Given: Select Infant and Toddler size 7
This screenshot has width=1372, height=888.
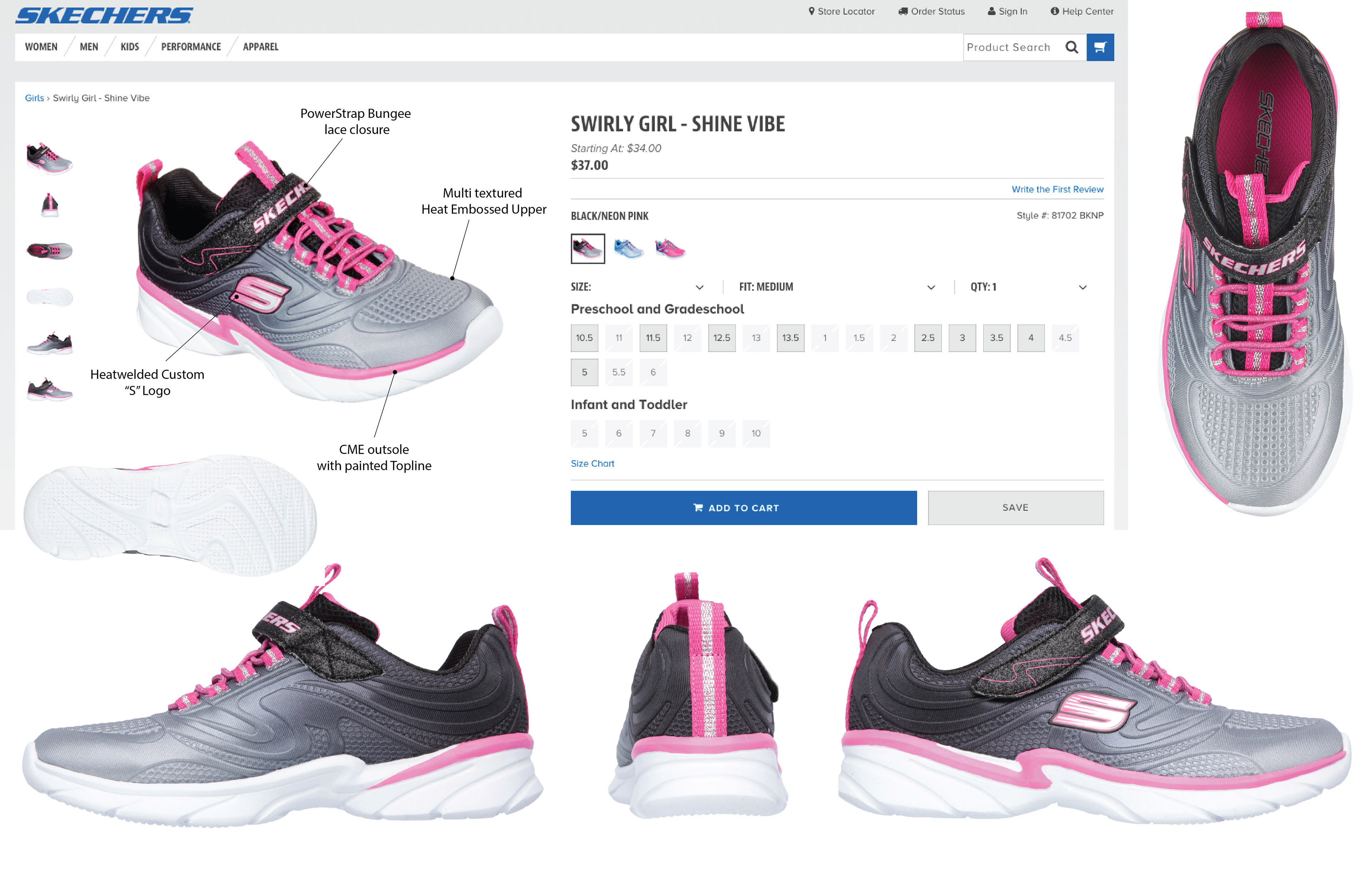Looking at the screenshot, I should tap(652, 433).
